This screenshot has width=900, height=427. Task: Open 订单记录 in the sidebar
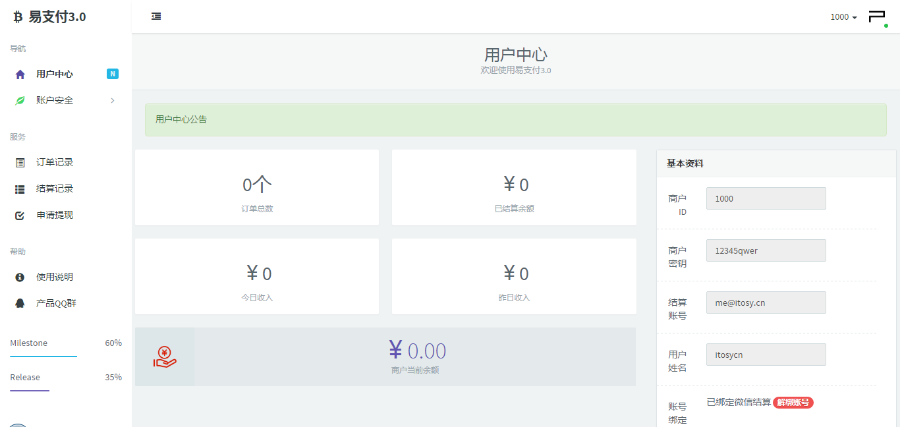pyautogui.click(x=54, y=162)
